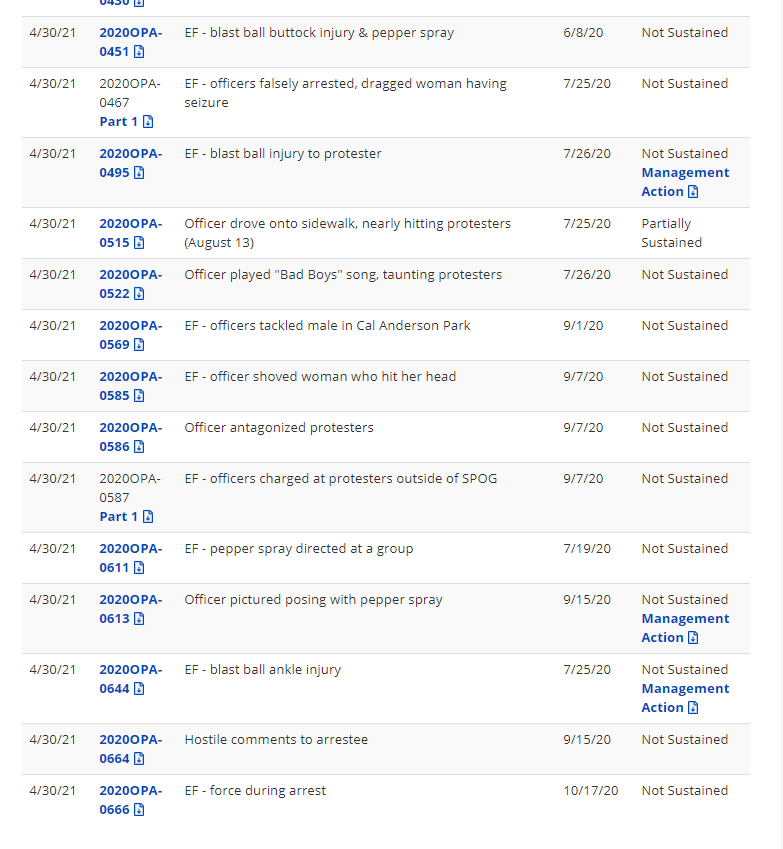
Task: Click PDF icon beside case 2020OPA-0451
Action: pyautogui.click(x=139, y=52)
